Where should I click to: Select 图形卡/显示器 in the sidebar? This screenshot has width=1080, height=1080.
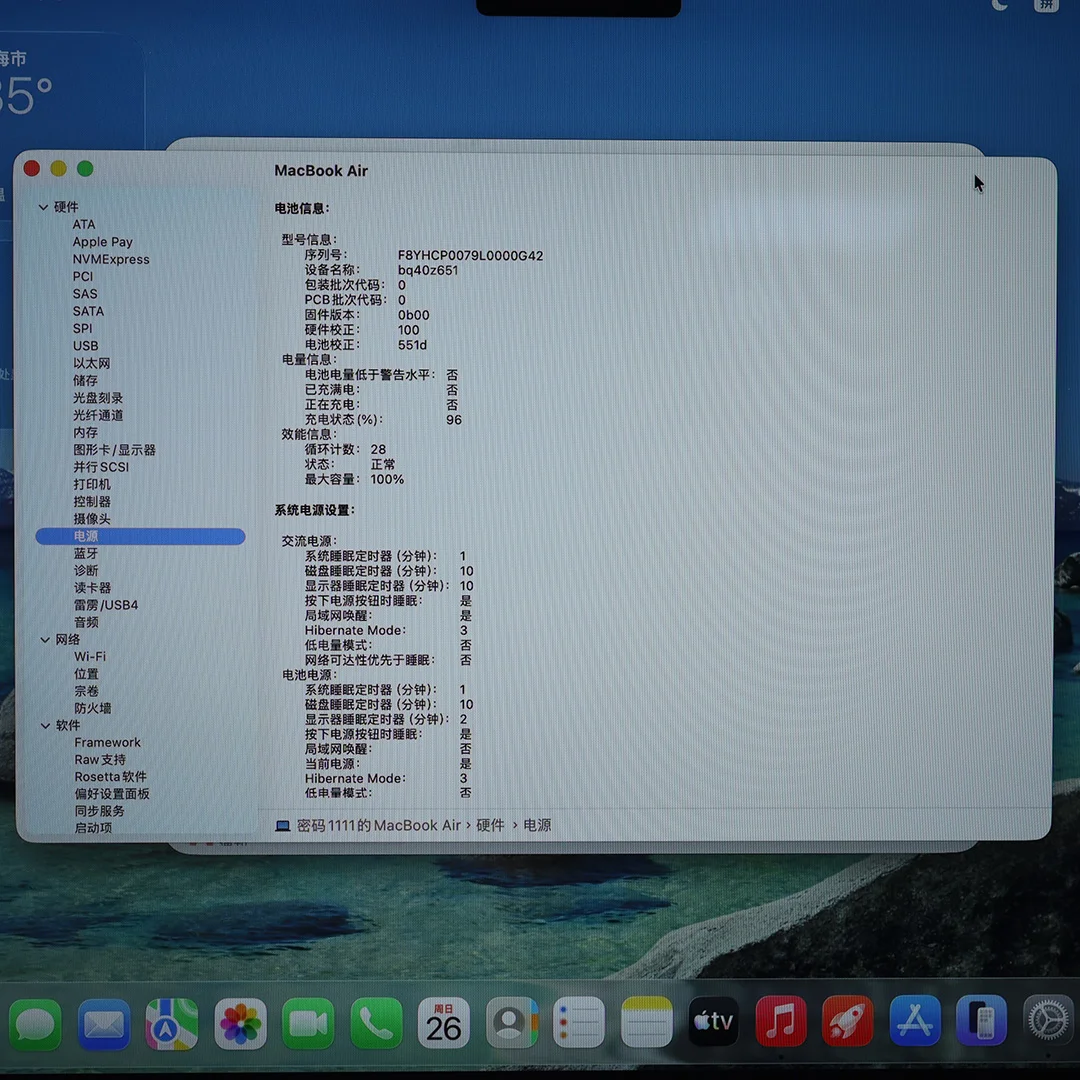[114, 450]
